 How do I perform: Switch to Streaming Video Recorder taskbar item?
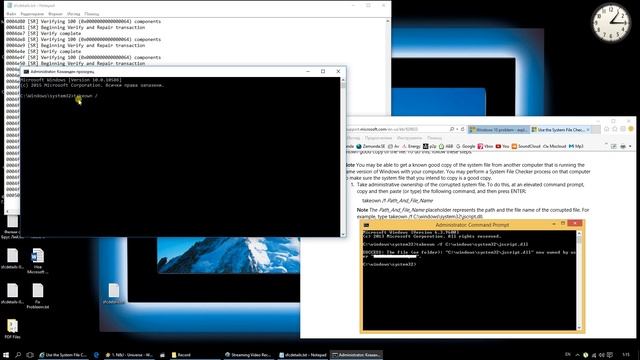248,355
